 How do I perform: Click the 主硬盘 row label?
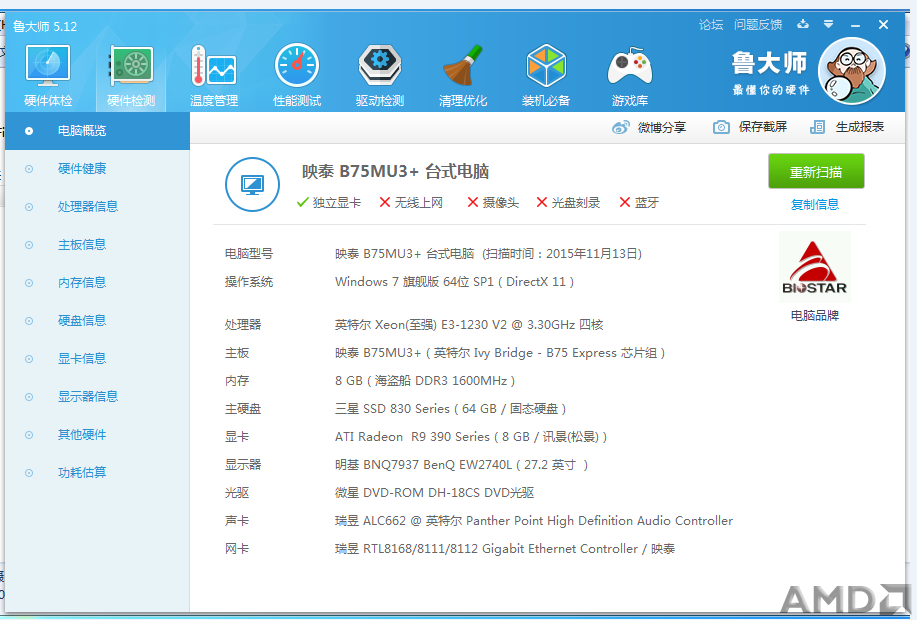coord(243,409)
